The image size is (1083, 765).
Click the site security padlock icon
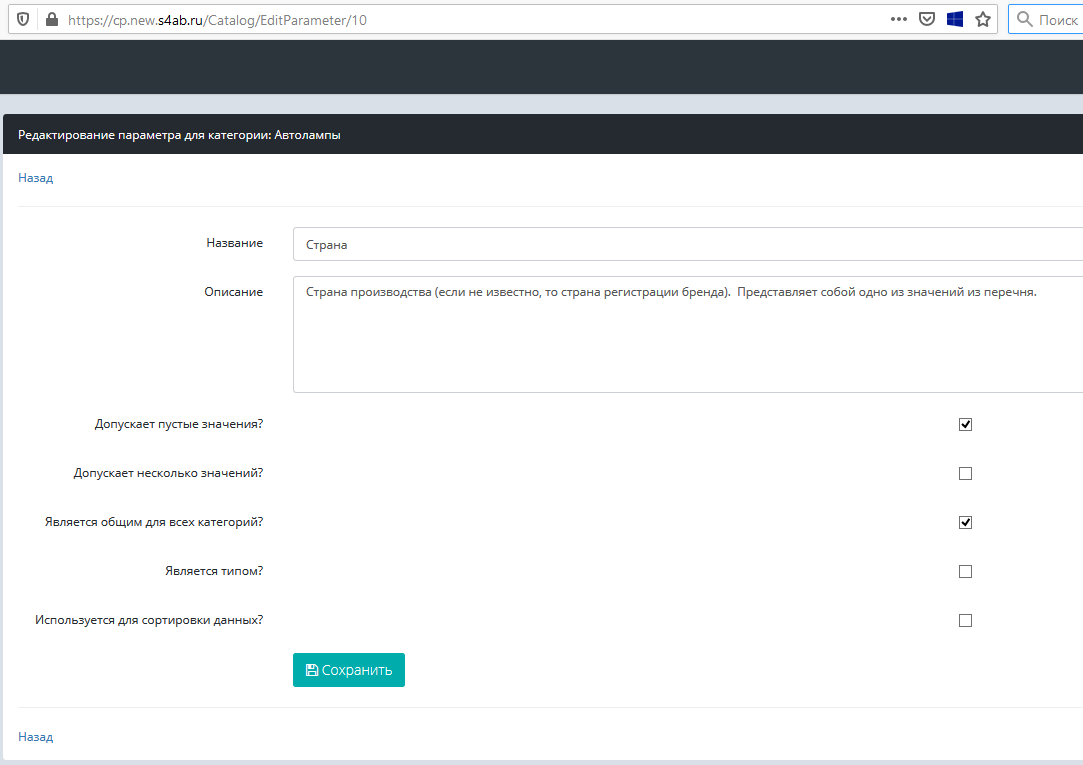pyautogui.click(x=51, y=19)
